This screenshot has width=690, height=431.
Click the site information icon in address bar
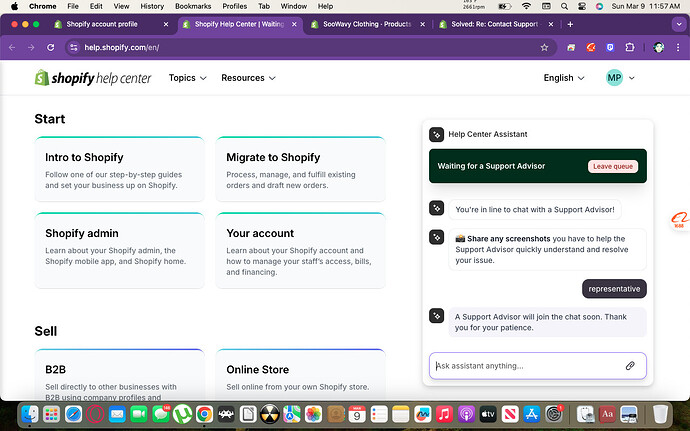tap(74, 48)
